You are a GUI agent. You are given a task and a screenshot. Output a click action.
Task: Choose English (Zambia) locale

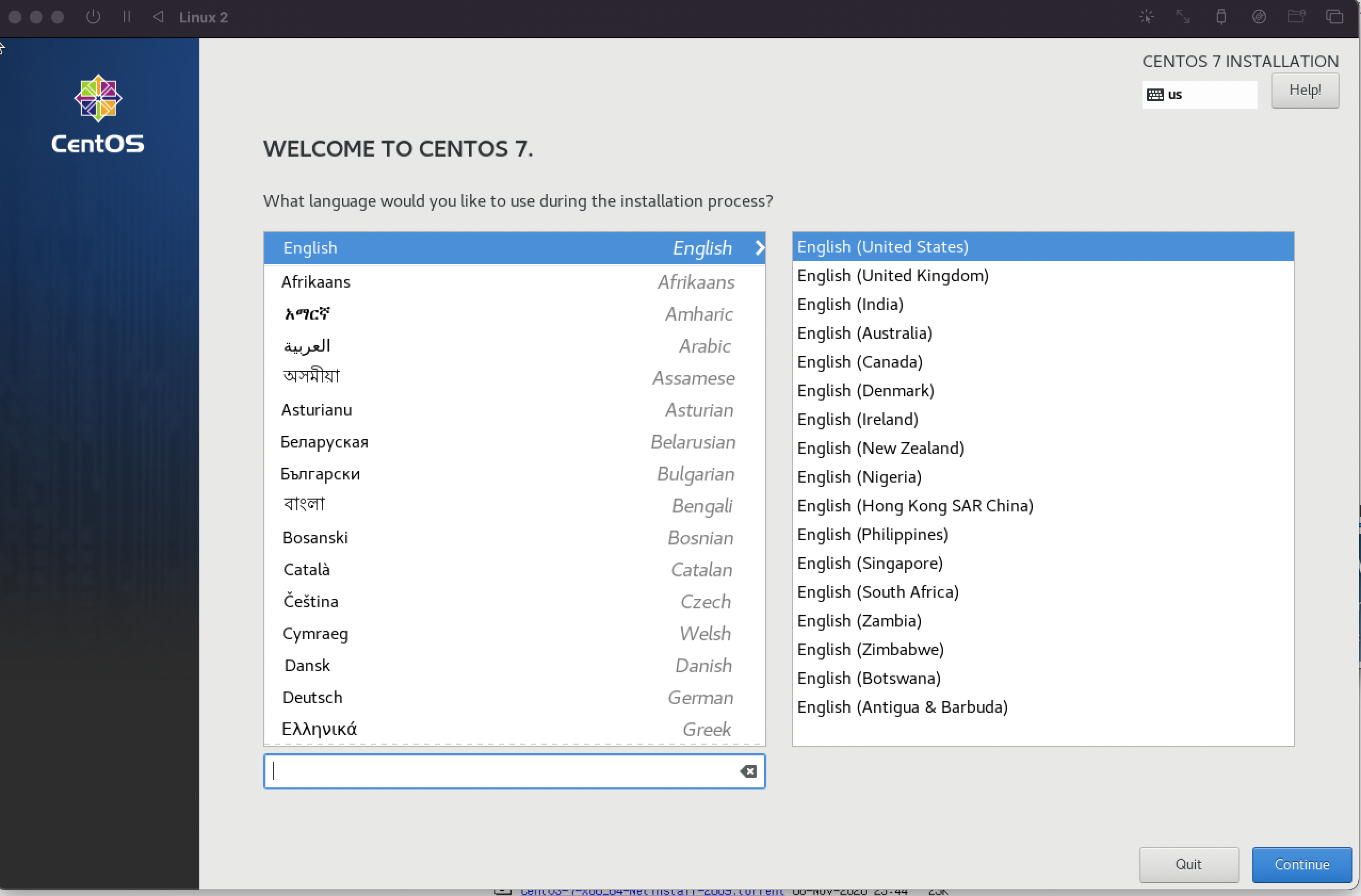click(1043, 621)
